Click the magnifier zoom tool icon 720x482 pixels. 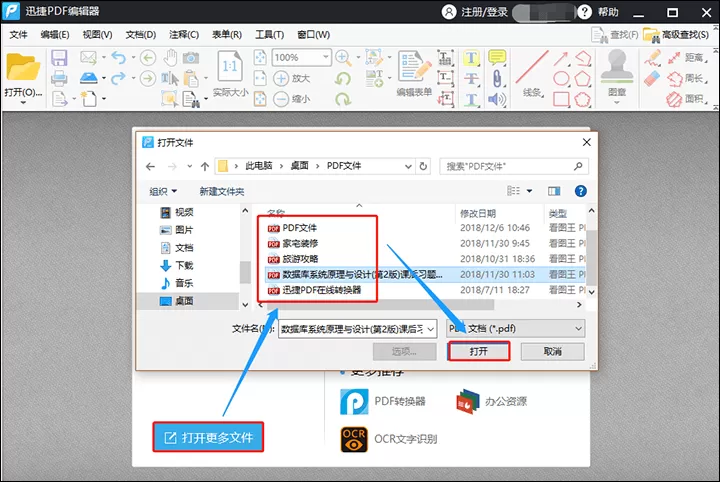tap(343, 57)
